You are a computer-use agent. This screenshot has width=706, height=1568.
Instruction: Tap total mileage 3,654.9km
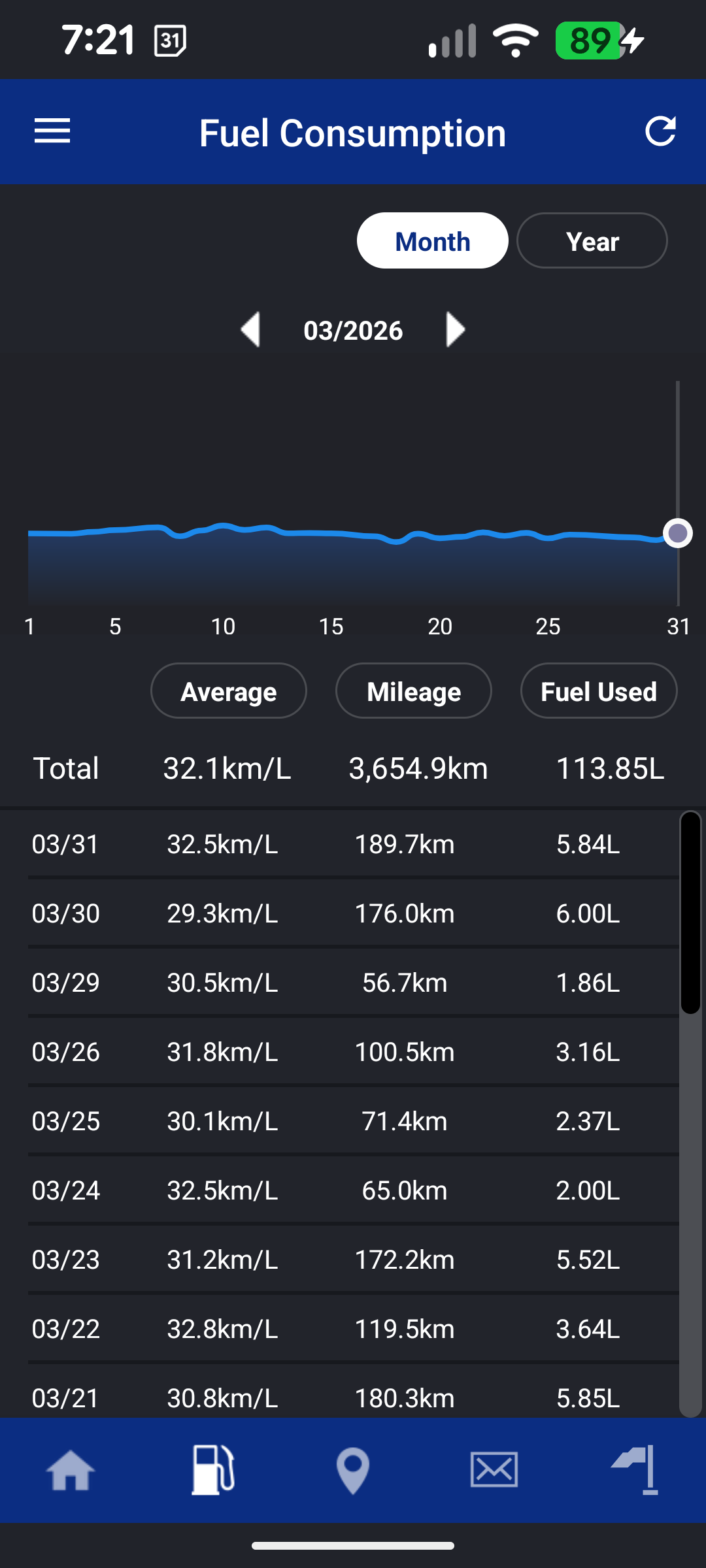[x=418, y=768]
